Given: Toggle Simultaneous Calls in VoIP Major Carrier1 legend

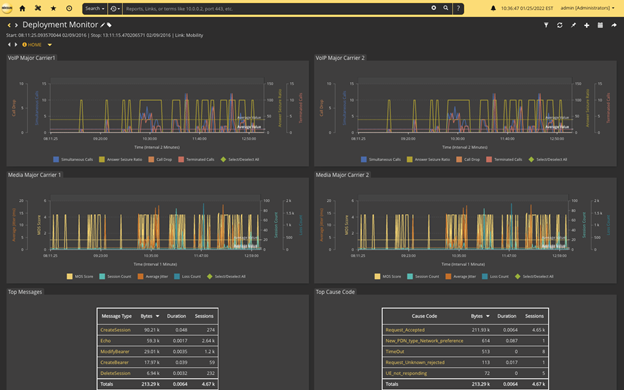Looking at the screenshot, I should pyautogui.click(x=73, y=159).
